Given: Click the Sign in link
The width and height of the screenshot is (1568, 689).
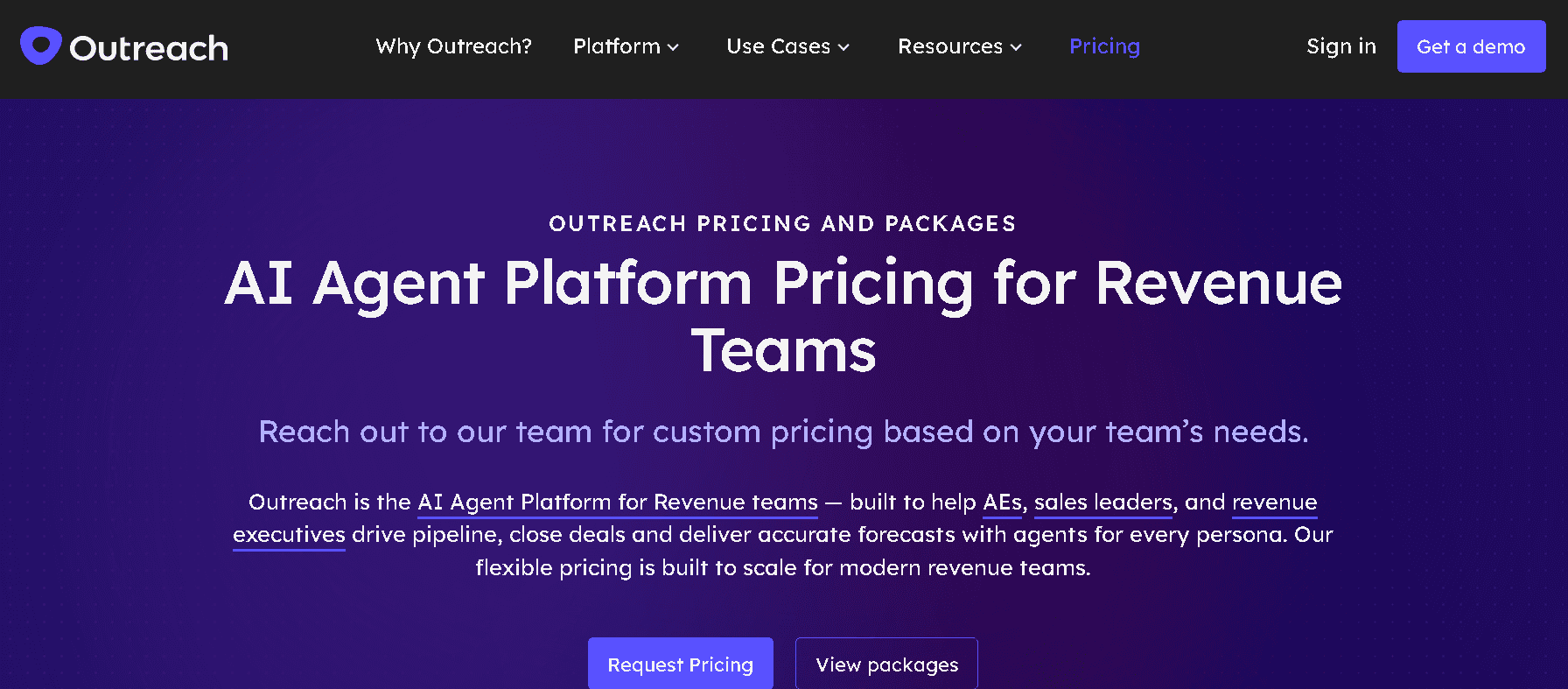Looking at the screenshot, I should point(1341,46).
